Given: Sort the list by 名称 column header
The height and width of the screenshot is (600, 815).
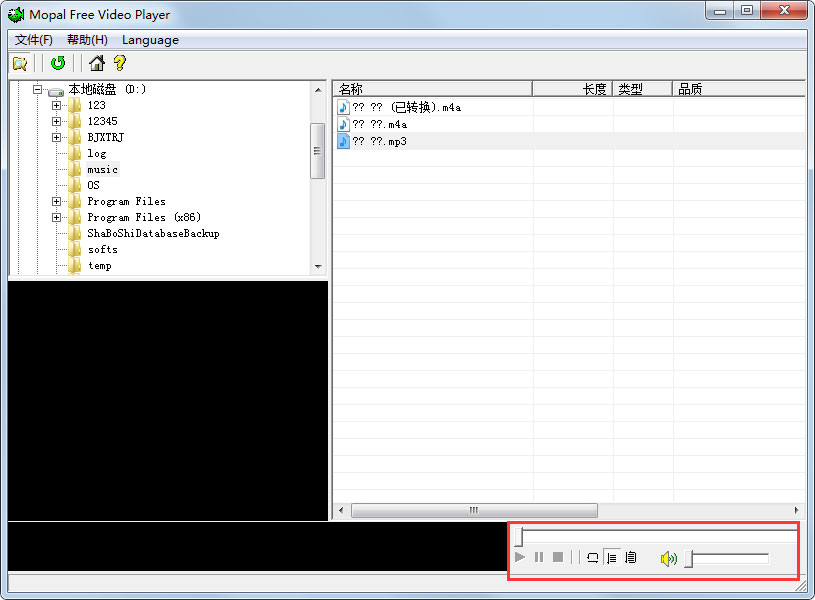Looking at the screenshot, I should click(431, 89).
